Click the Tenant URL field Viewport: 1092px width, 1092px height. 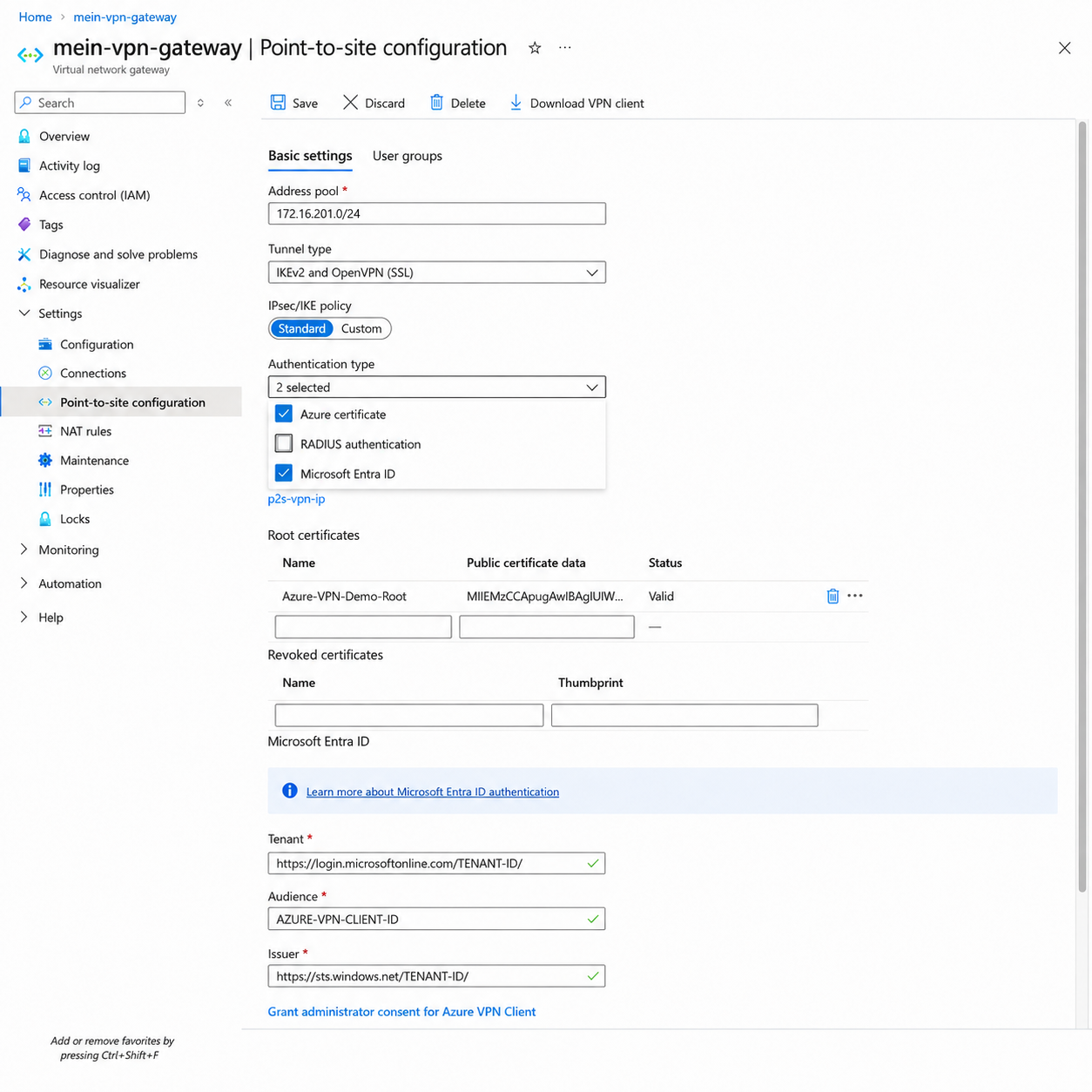pyautogui.click(x=437, y=863)
